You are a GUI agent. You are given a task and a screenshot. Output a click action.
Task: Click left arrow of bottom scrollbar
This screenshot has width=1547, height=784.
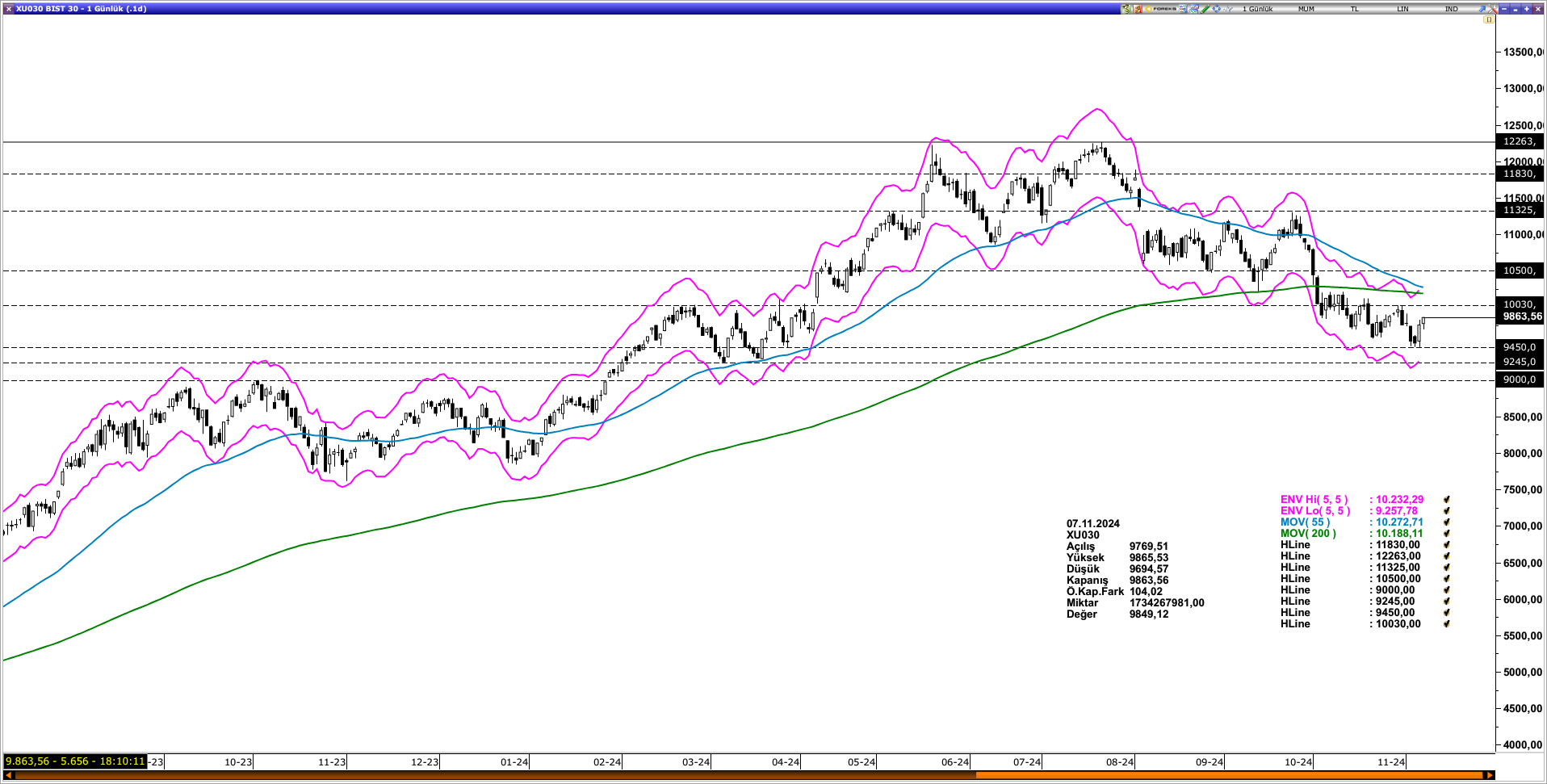9,775
